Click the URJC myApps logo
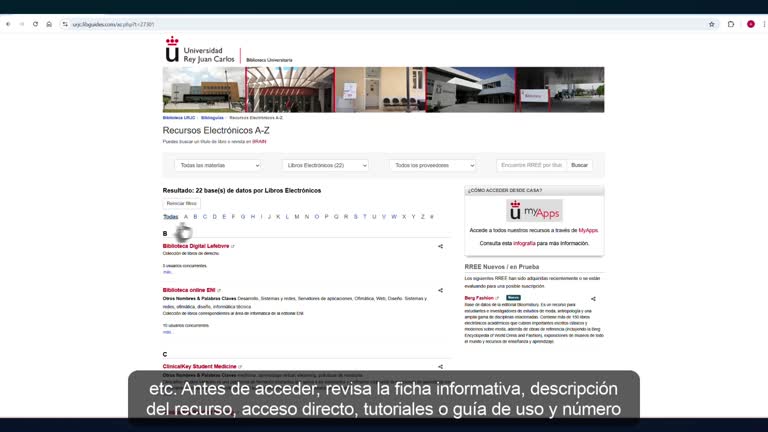768x432 pixels. (534, 211)
